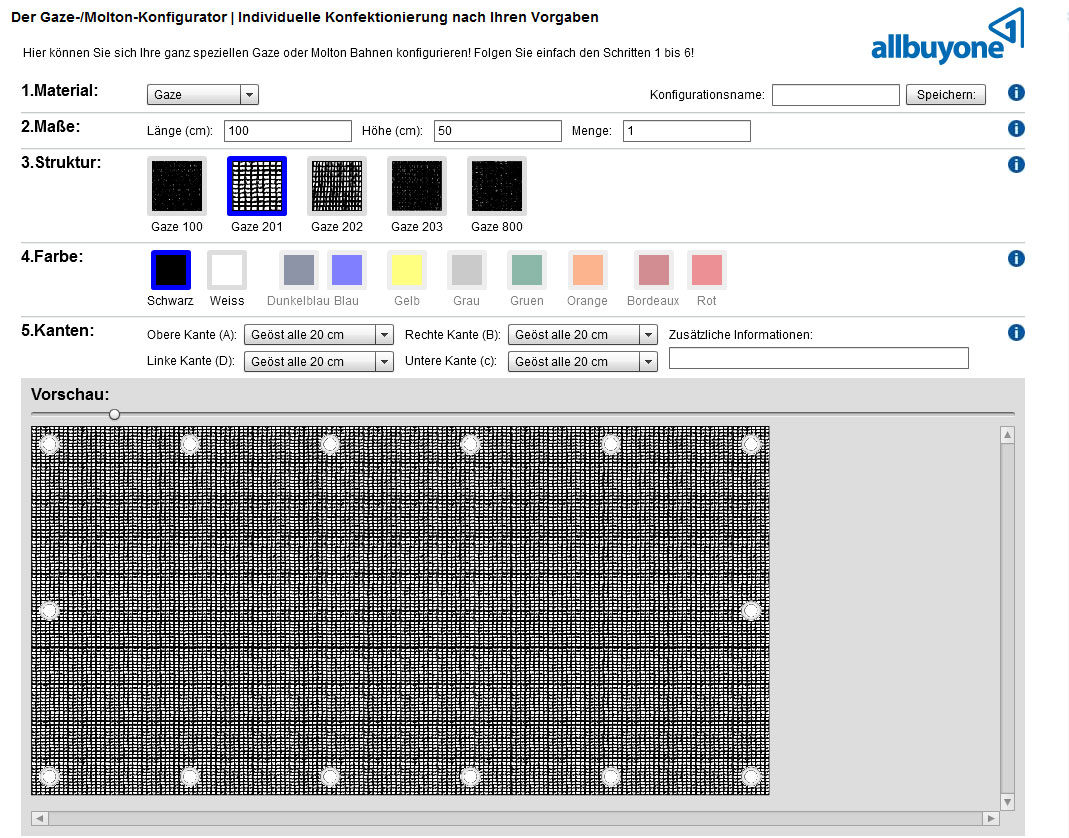Click the Speichern button
The image size is (1069, 838).
click(x=946, y=95)
